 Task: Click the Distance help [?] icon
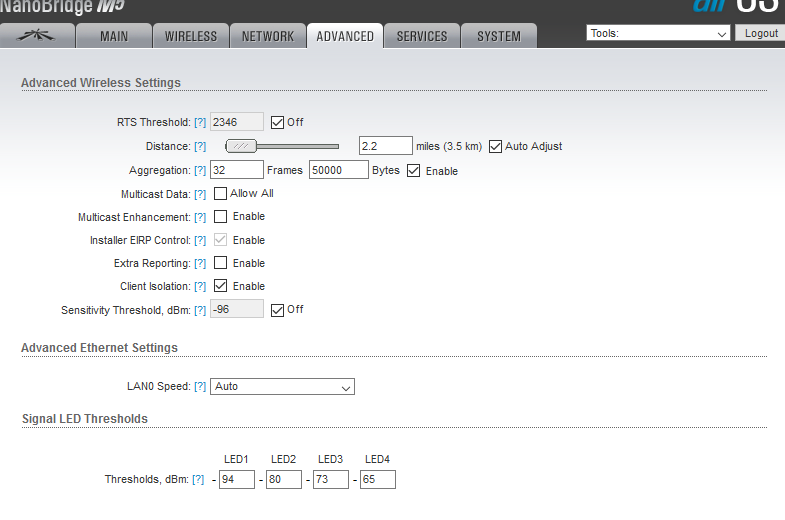coord(200,147)
